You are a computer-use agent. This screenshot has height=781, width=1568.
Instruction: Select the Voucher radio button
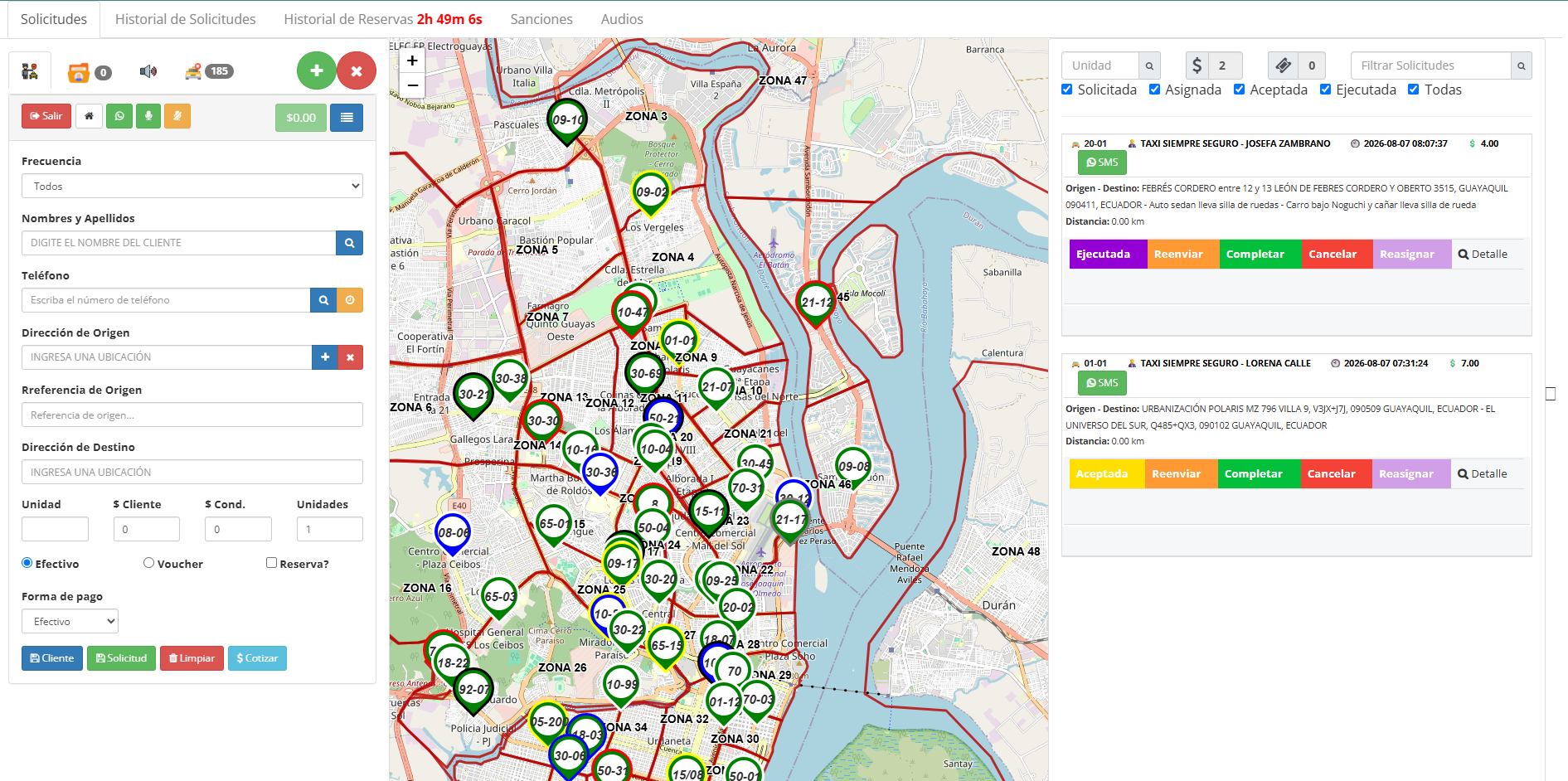tap(149, 563)
